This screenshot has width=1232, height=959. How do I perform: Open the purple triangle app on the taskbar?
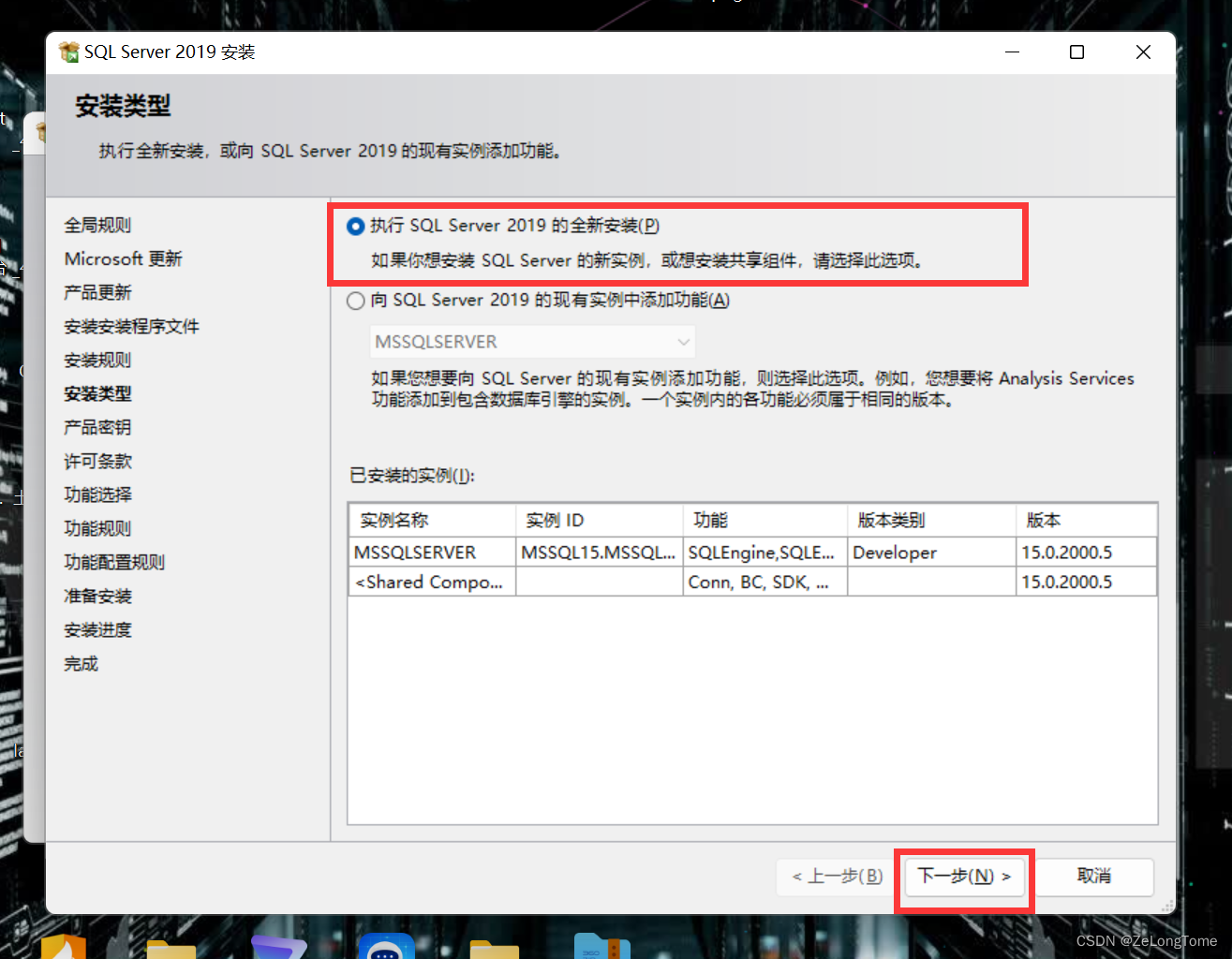pos(279,946)
